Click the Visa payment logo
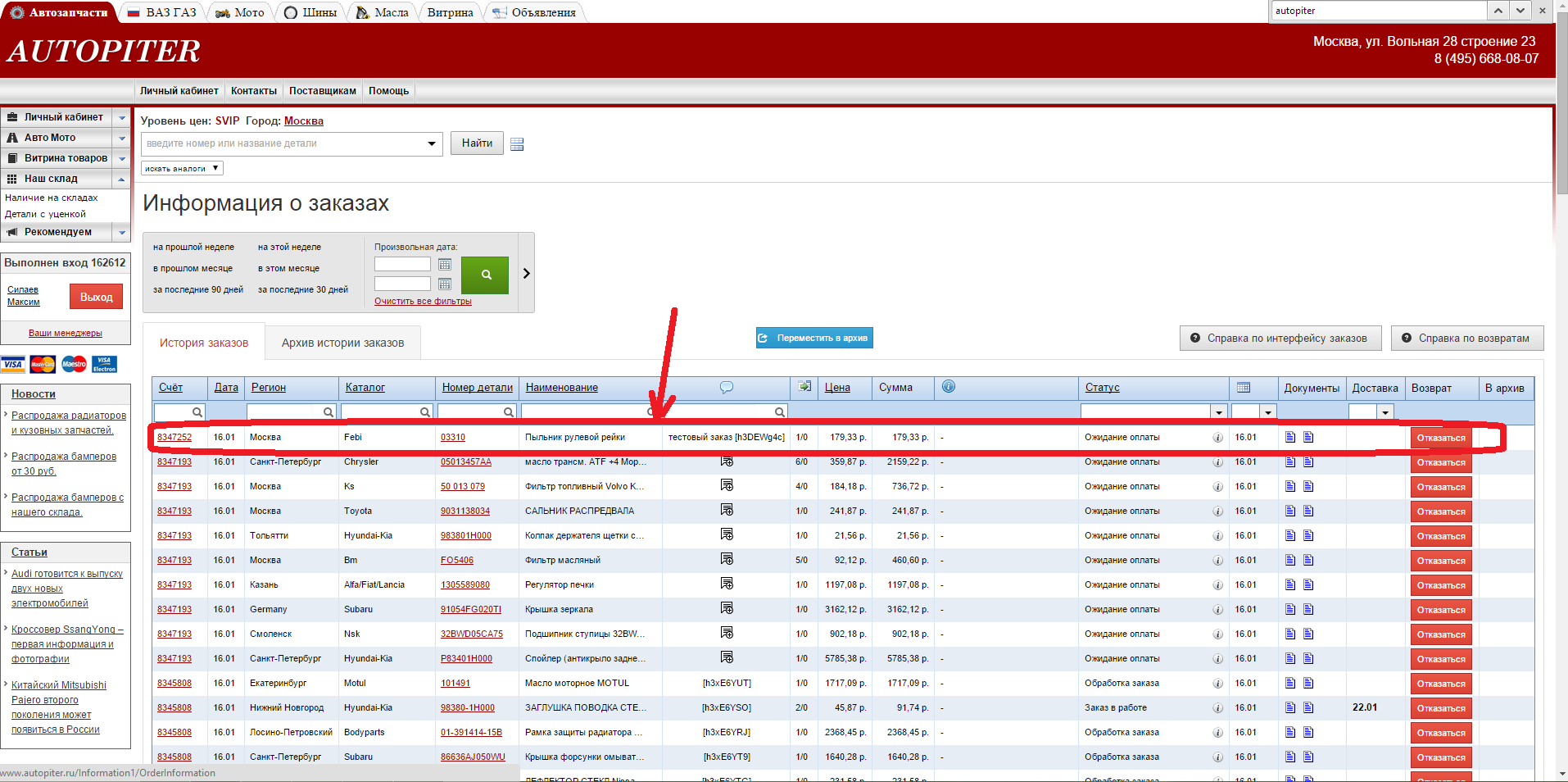 (x=13, y=364)
